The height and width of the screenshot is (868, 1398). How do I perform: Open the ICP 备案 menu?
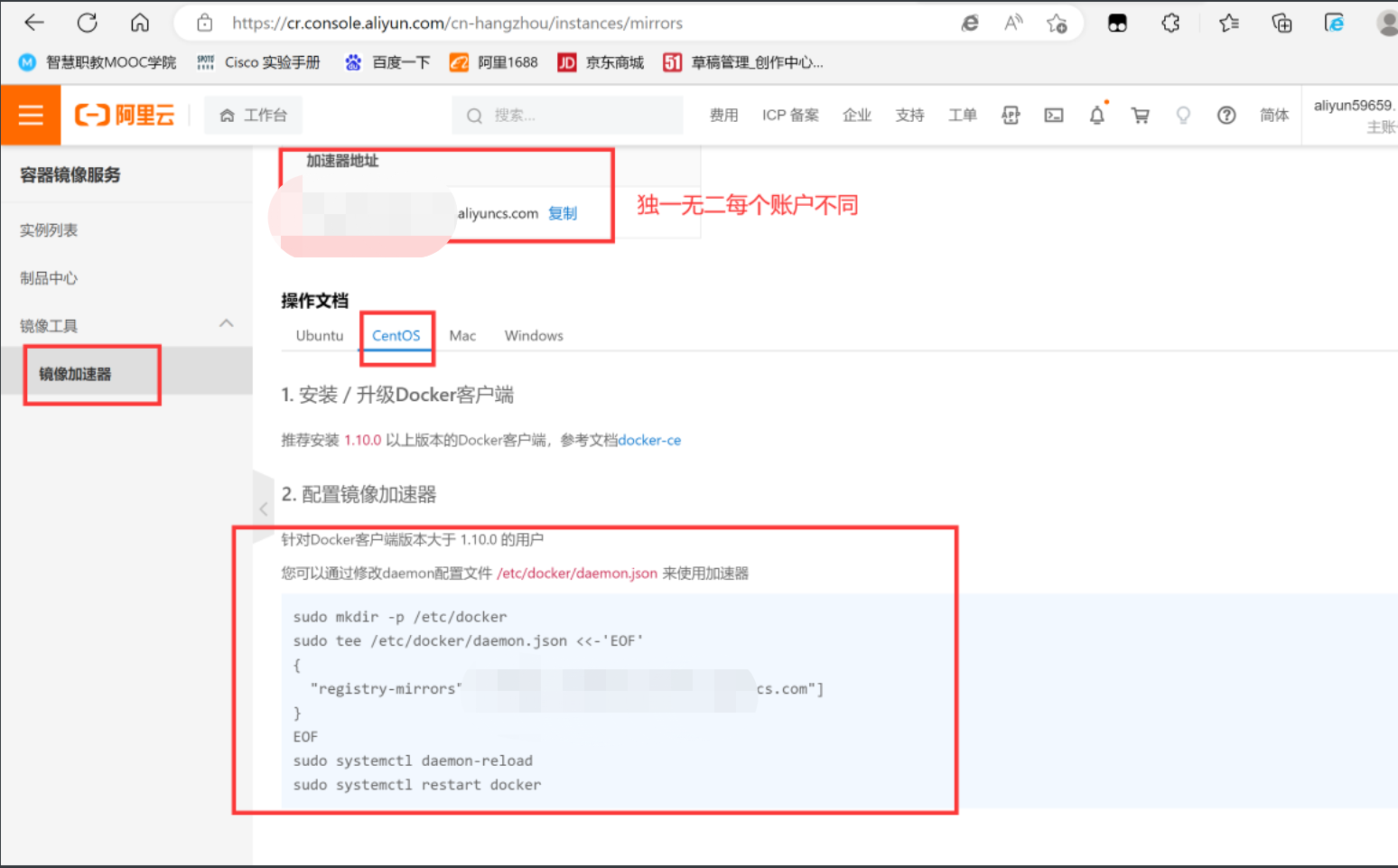[790, 115]
